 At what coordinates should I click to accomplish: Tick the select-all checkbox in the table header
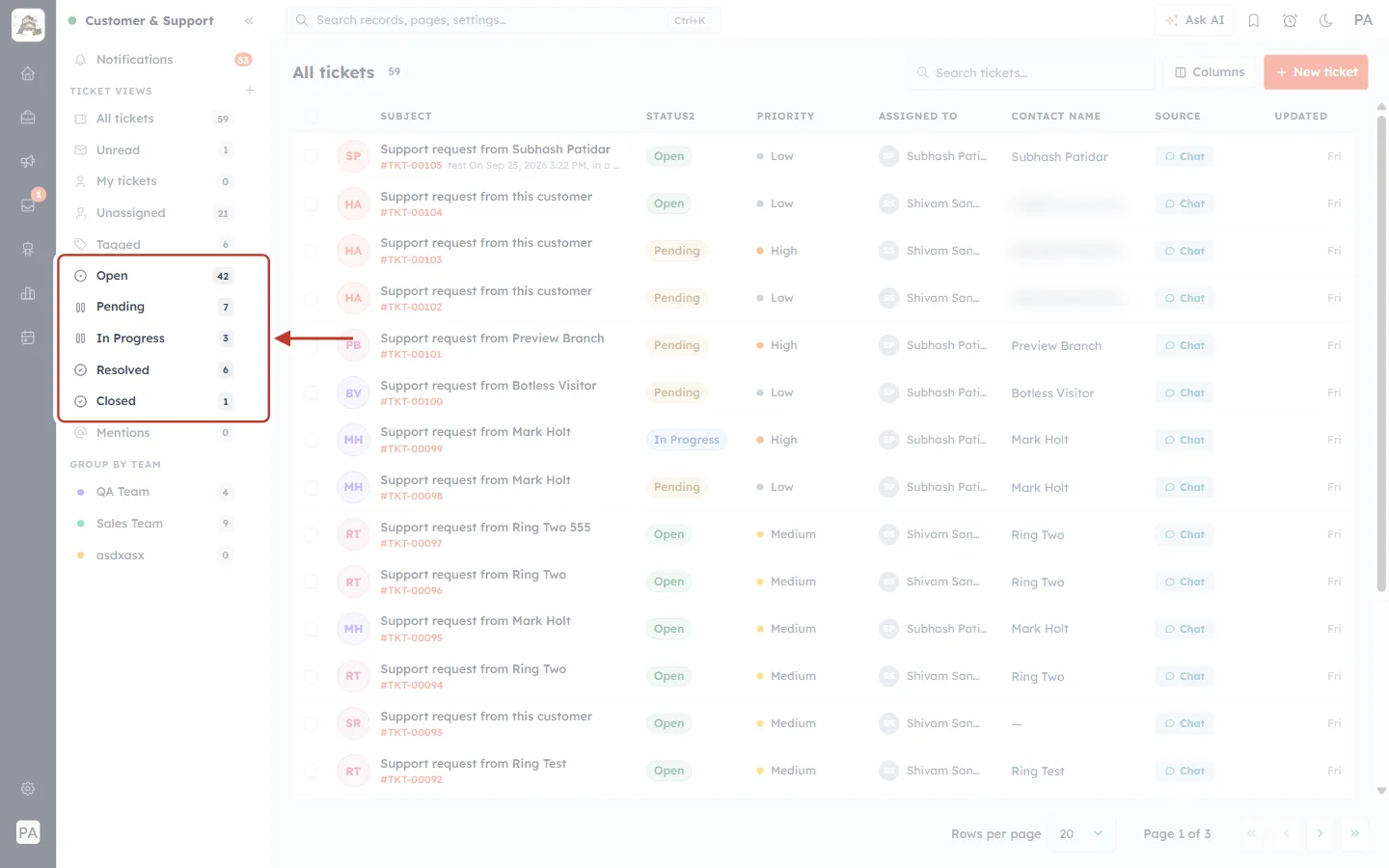coord(311,116)
